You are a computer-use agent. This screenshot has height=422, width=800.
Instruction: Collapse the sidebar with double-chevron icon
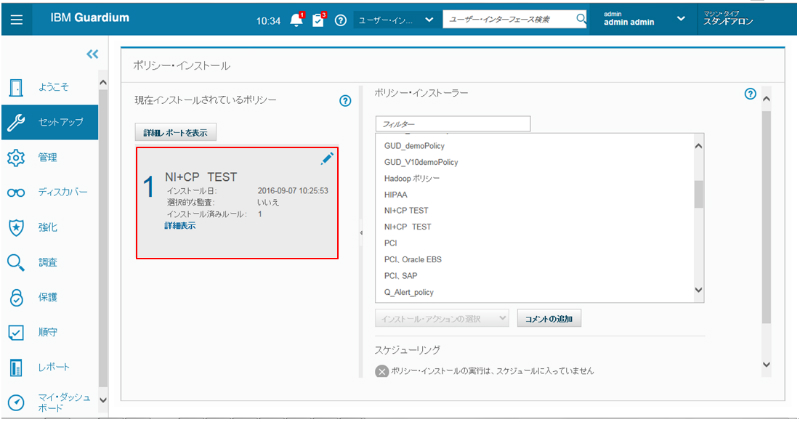pos(92,54)
